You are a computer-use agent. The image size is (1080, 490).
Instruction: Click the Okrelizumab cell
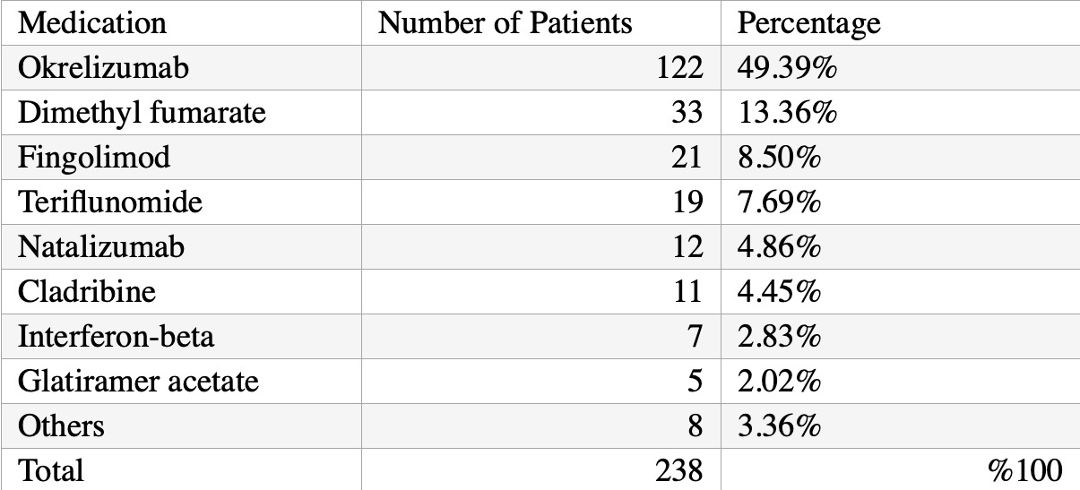point(181,68)
